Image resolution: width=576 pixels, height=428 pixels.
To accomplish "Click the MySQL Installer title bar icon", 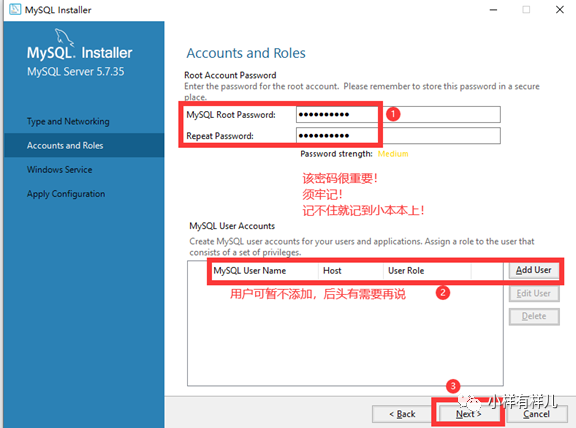I will 15,10.
